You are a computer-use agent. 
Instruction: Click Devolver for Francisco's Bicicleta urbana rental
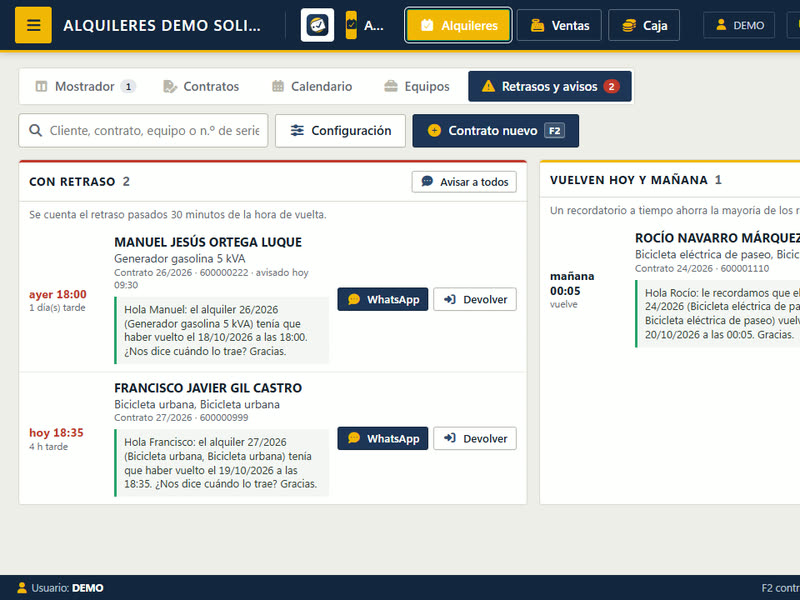[475, 439]
